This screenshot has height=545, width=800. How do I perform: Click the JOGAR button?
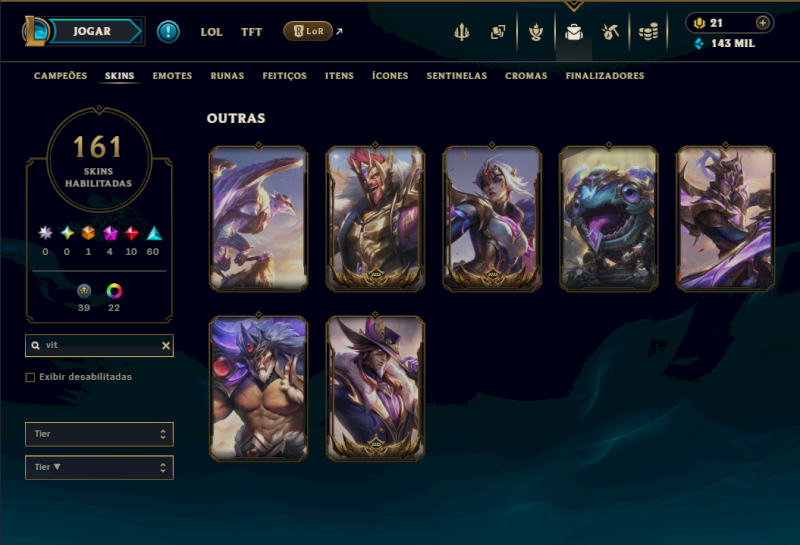92,31
